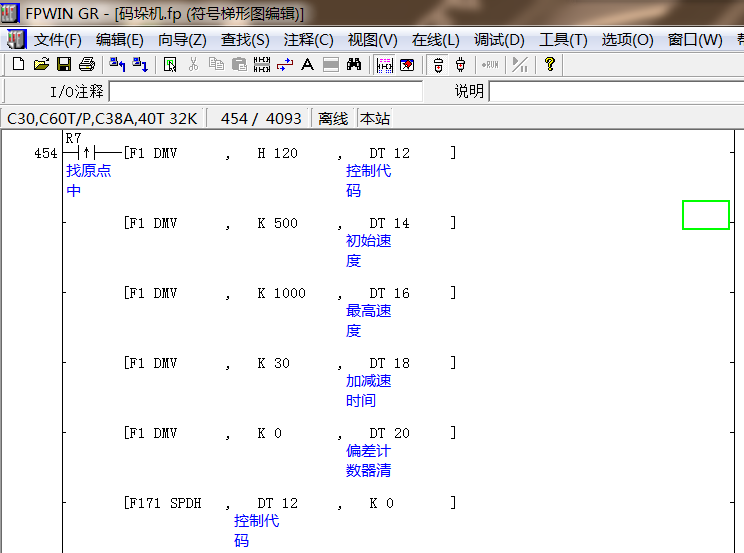744x553 pixels.
Task: Open the 文件(F) menu
Action: pyautogui.click(x=58, y=40)
